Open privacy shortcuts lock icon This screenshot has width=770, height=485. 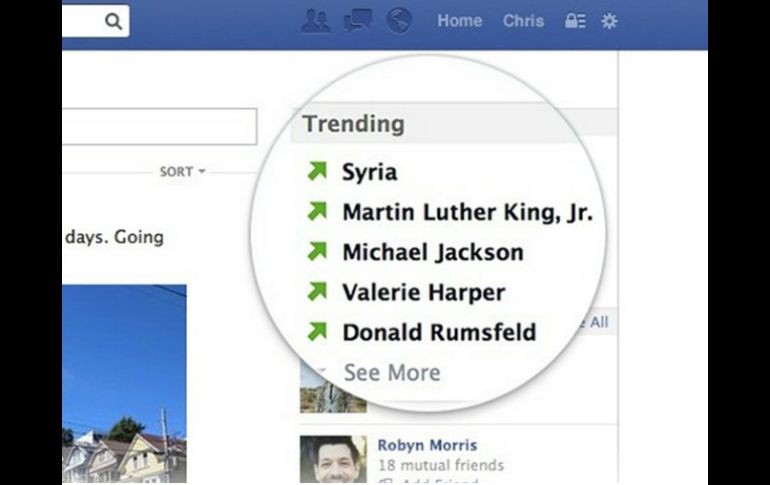[575, 21]
